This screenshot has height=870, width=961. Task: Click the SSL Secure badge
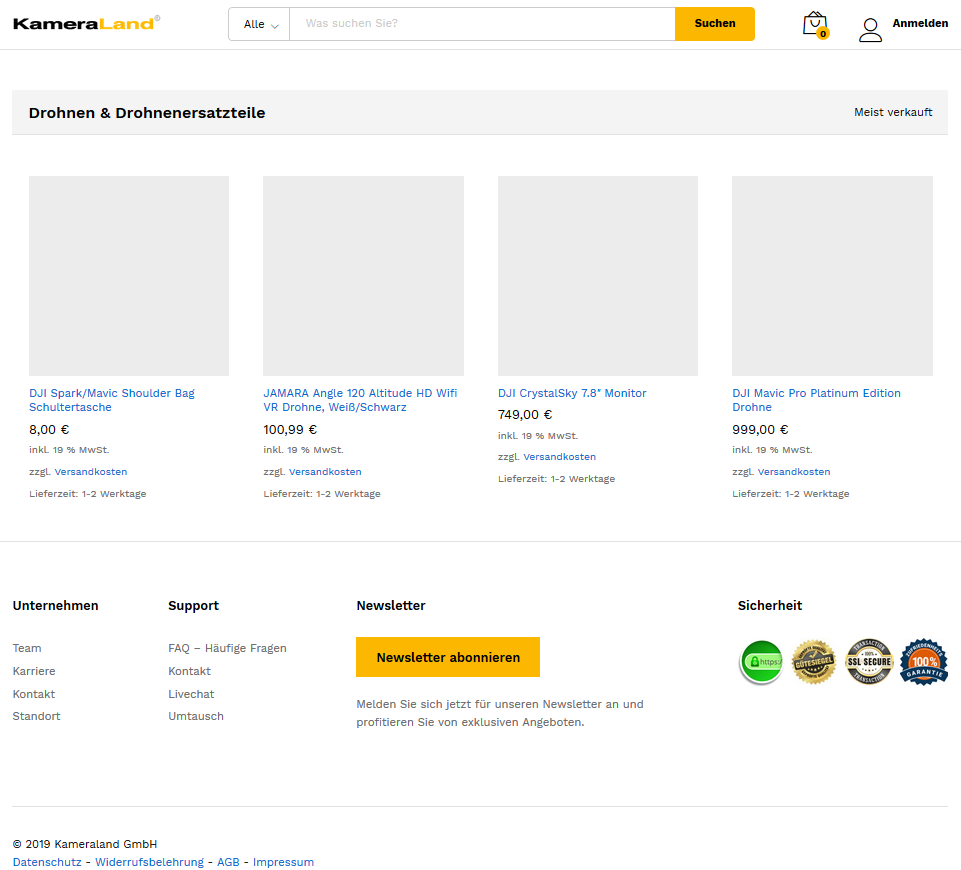click(869, 662)
